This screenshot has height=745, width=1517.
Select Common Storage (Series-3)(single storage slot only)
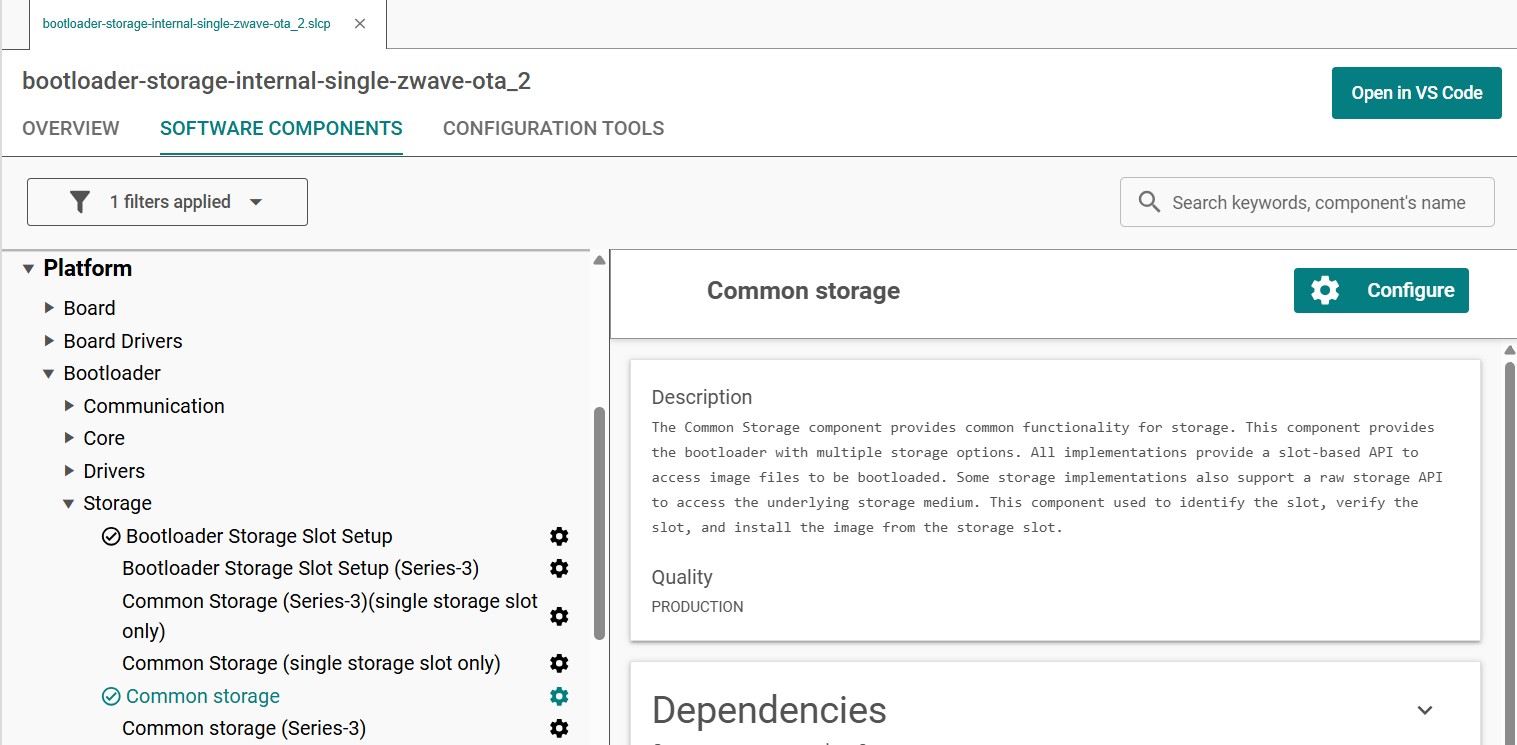tap(330, 616)
